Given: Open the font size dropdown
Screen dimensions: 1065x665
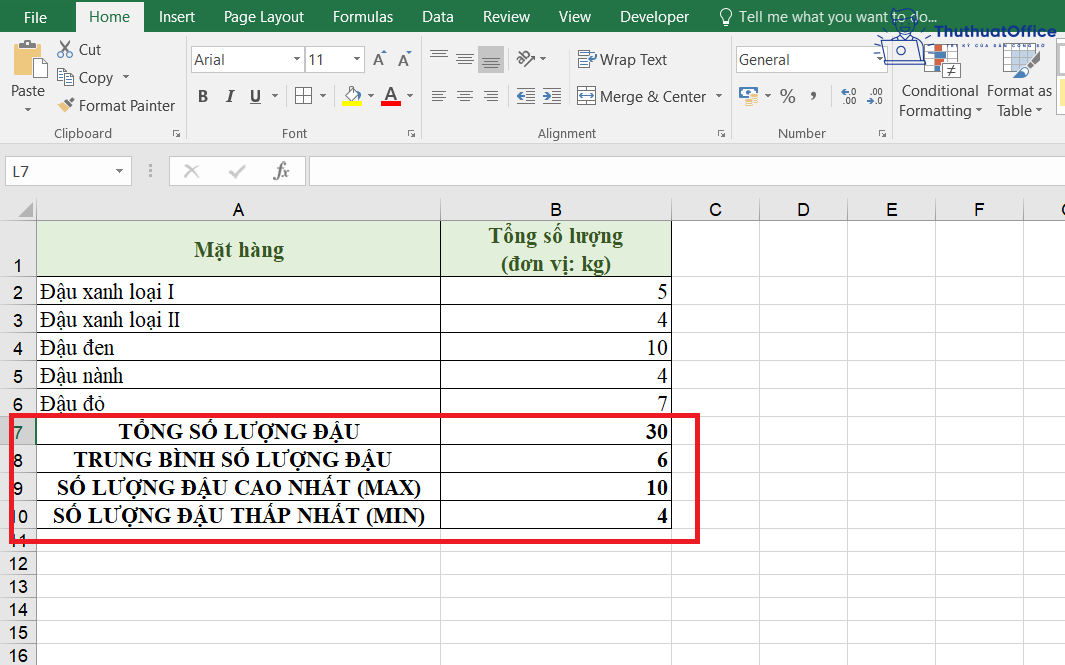Looking at the screenshot, I should click(355, 59).
